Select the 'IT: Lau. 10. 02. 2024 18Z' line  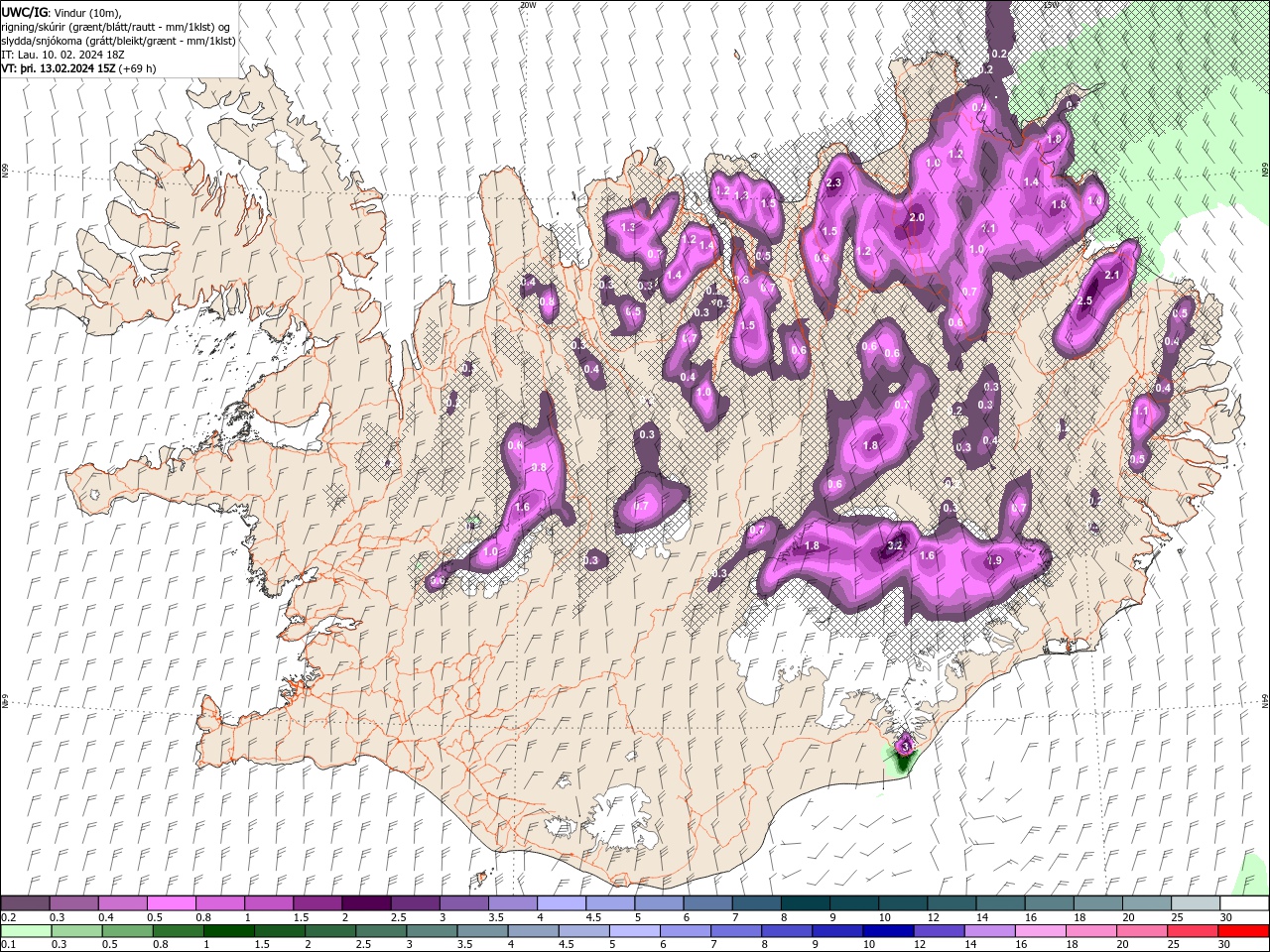[64, 55]
